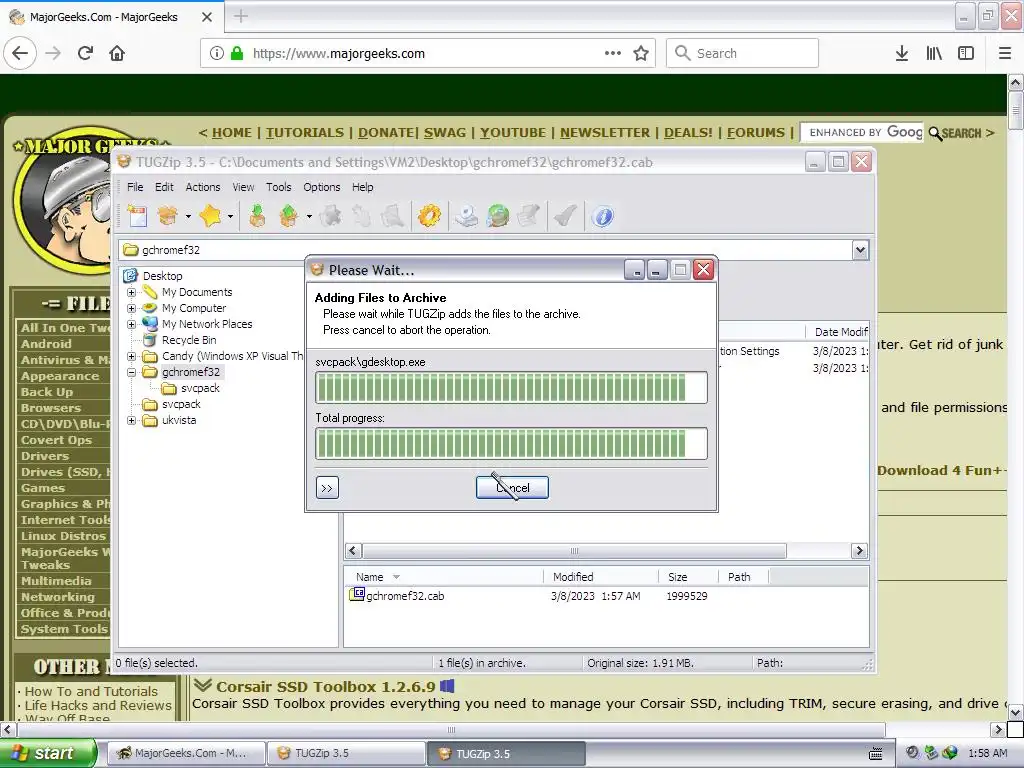Click the green globe toolbar icon
1024x768 pixels.
[x=498, y=216]
